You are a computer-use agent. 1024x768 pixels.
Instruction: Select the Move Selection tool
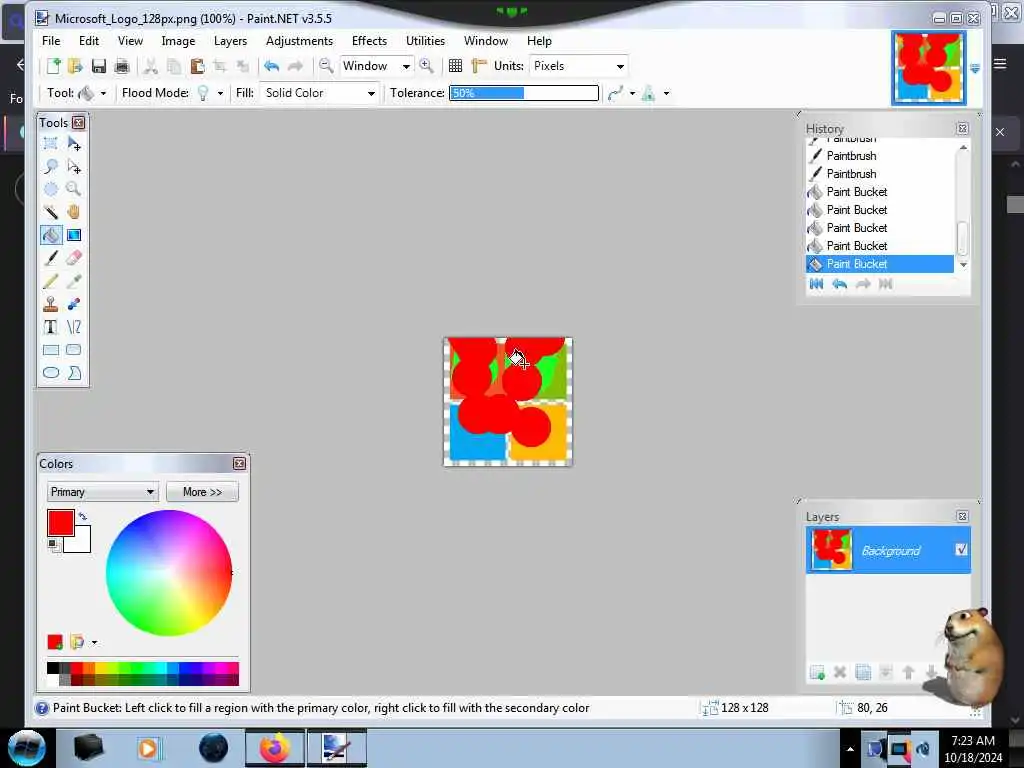coord(74,166)
